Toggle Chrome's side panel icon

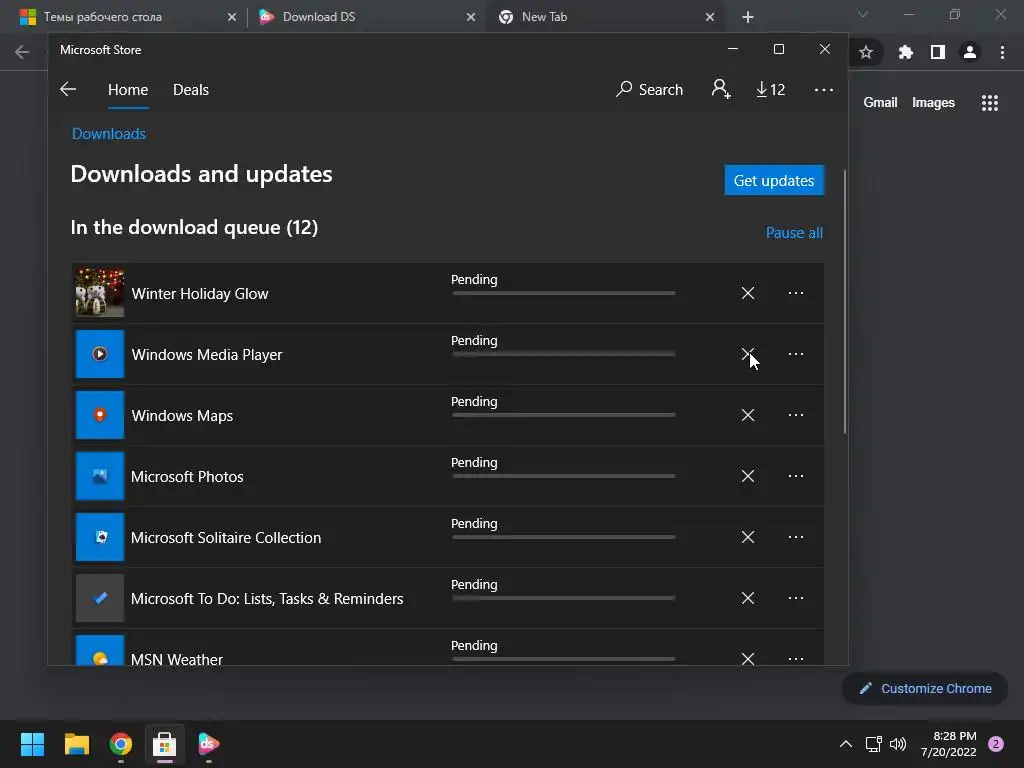click(x=938, y=52)
